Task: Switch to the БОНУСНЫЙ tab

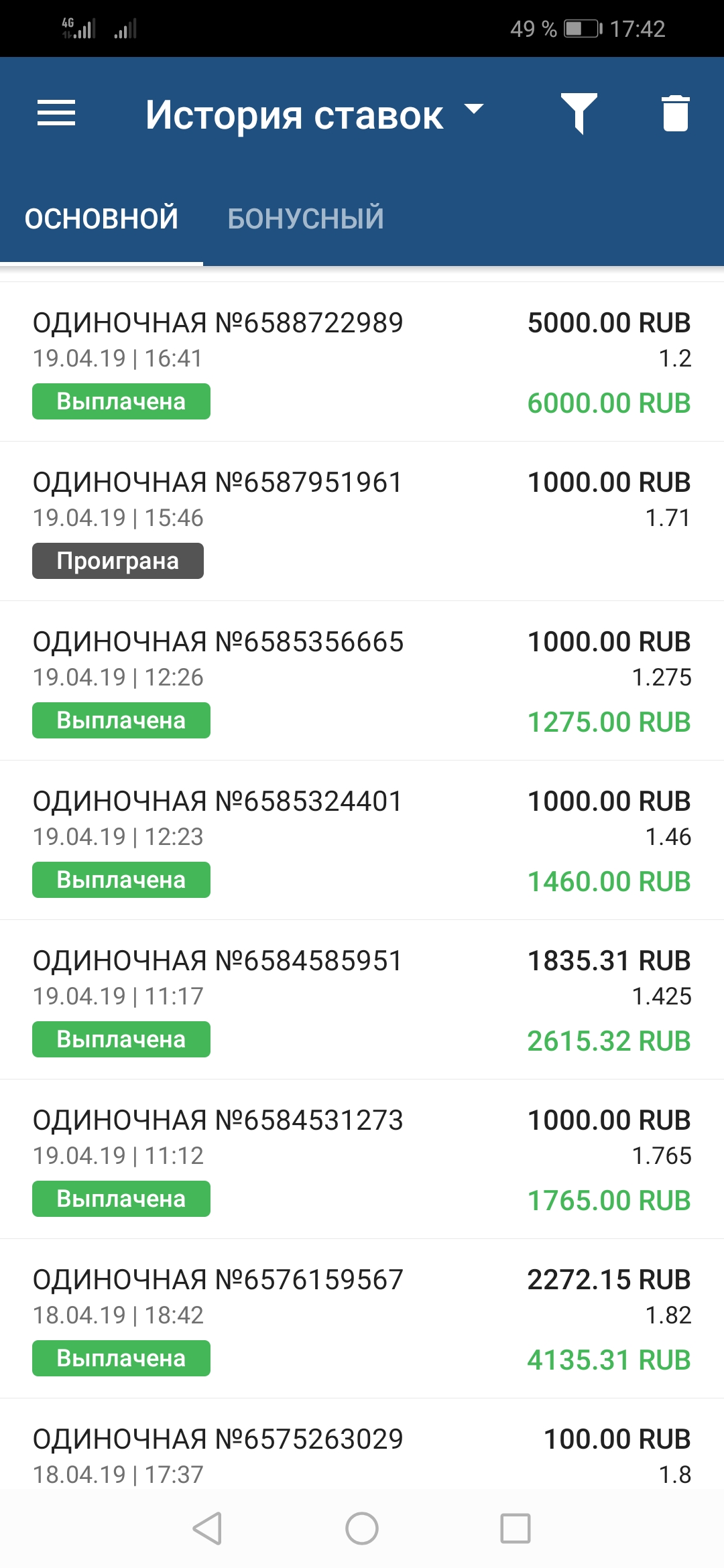Action: [306, 218]
